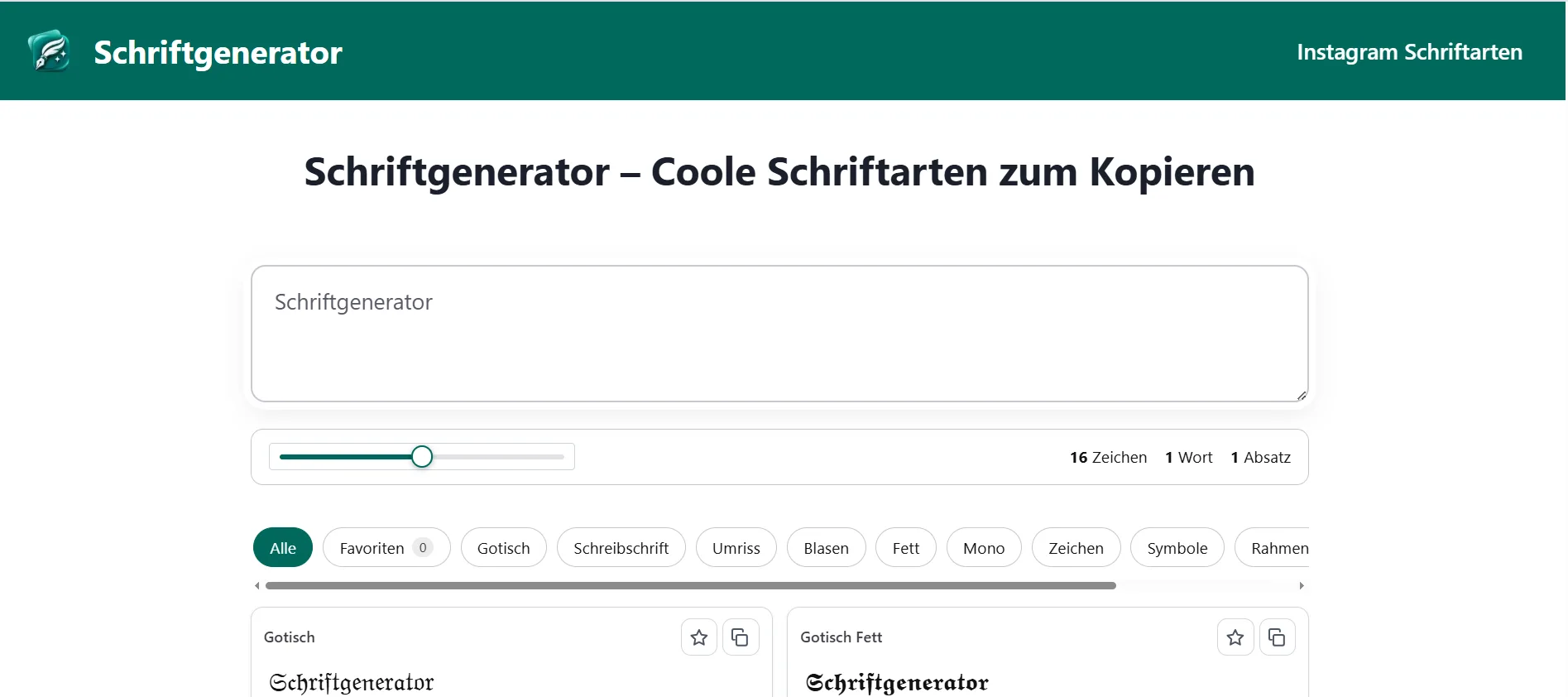1568x697 pixels.
Task: Select the Alle filter chip
Action: click(x=283, y=547)
